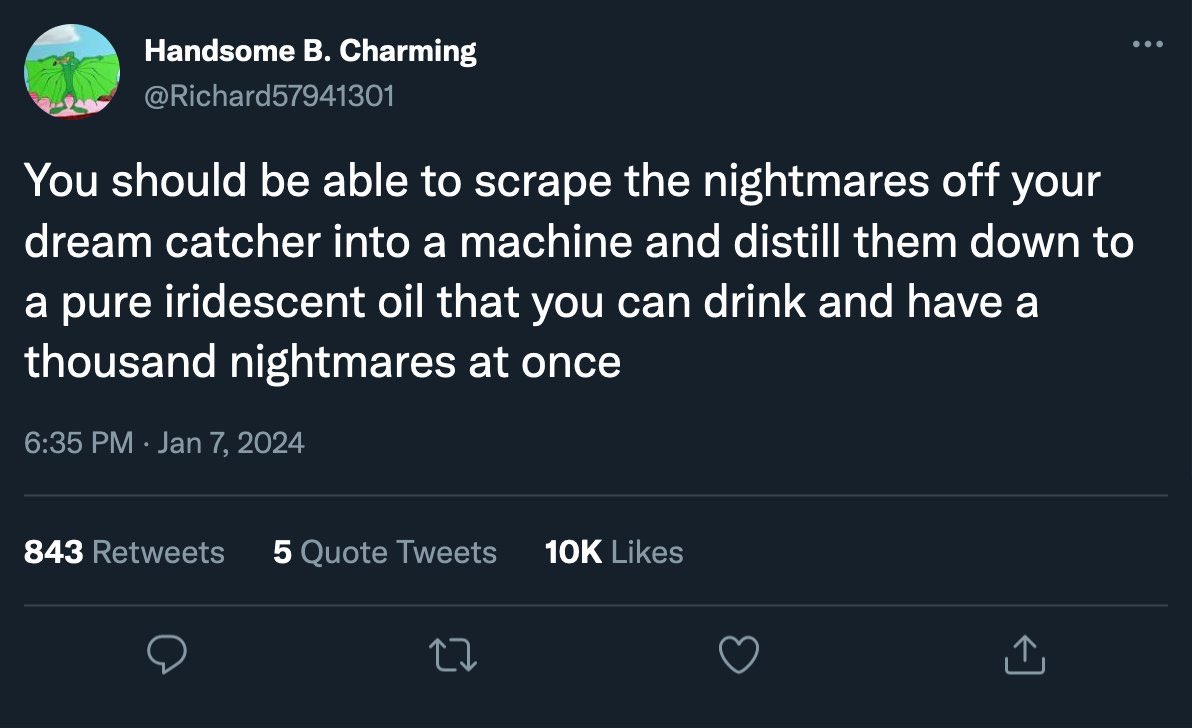The height and width of the screenshot is (728, 1192).
Task: Show the 10K Likes list
Action: (x=614, y=552)
